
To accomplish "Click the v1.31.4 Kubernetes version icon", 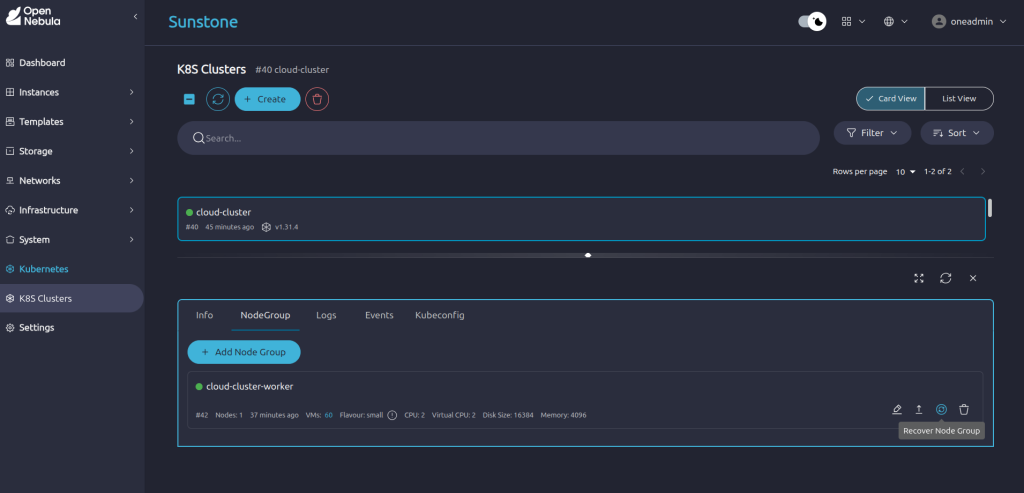I will click(266, 227).
